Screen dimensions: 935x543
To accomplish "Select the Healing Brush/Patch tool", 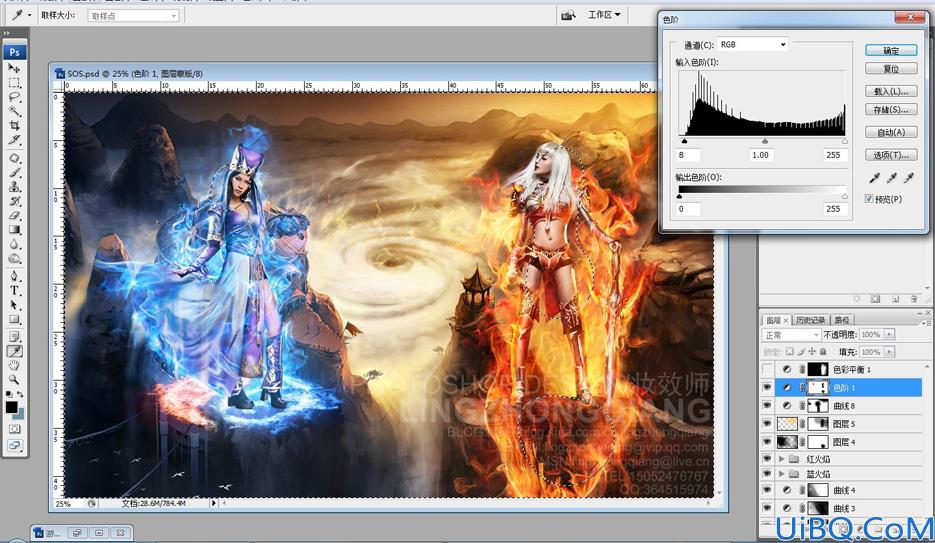I will [14, 159].
